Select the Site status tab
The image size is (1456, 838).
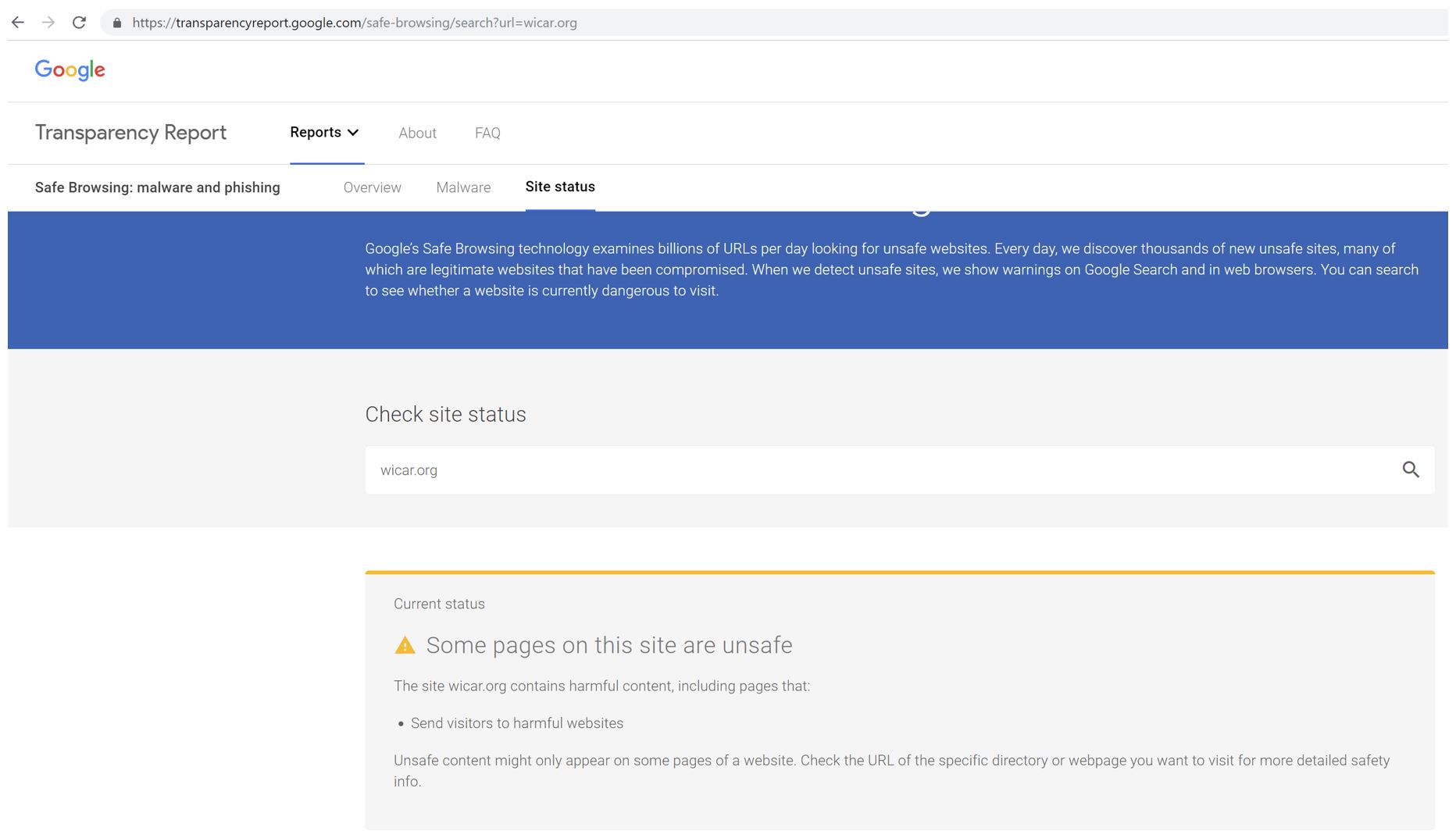coord(560,187)
